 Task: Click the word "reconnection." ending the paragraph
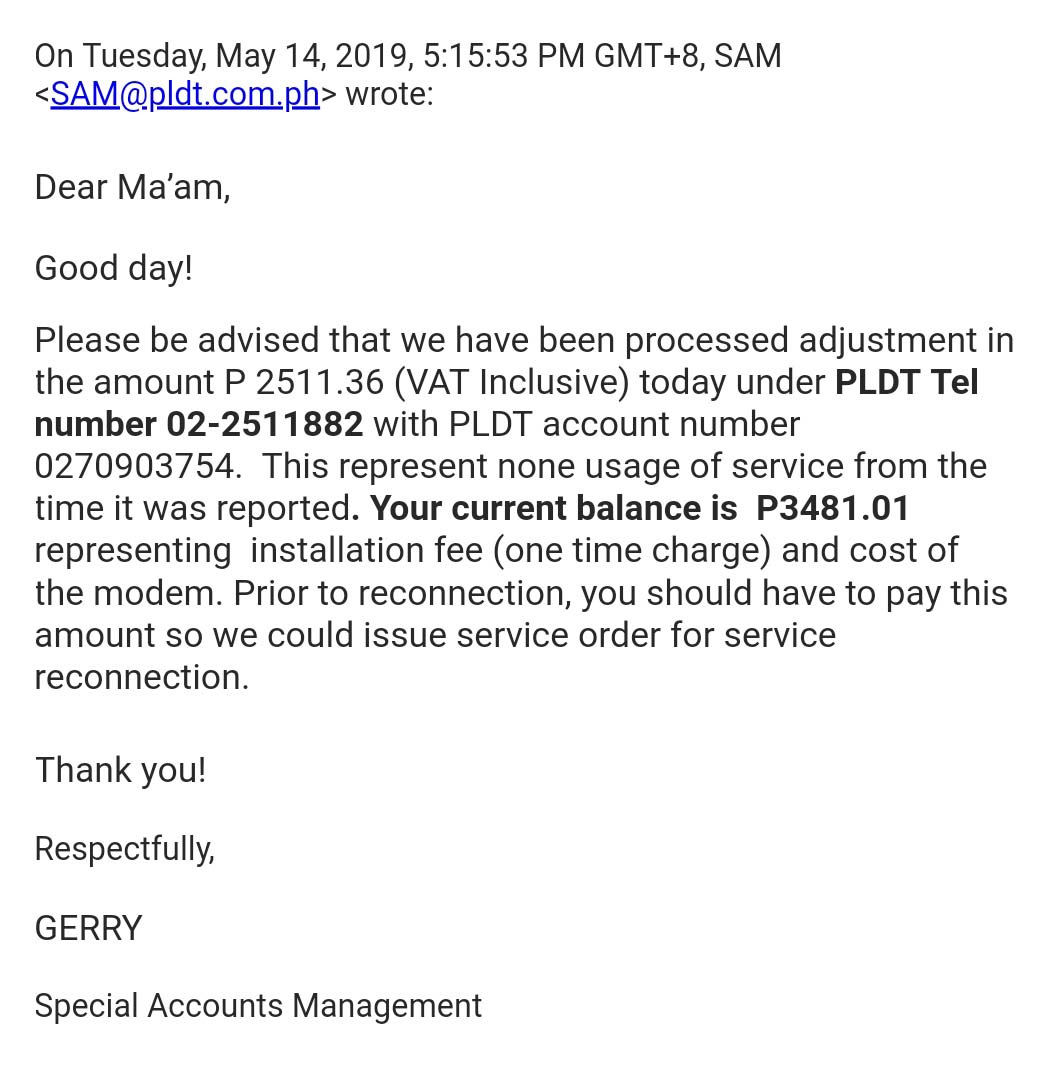141,677
